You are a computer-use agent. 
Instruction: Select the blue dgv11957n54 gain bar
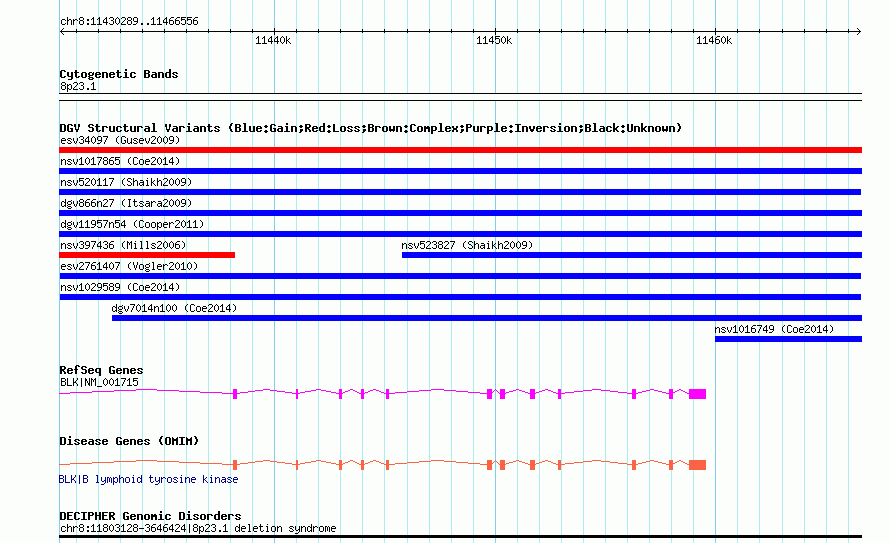coord(460,234)
